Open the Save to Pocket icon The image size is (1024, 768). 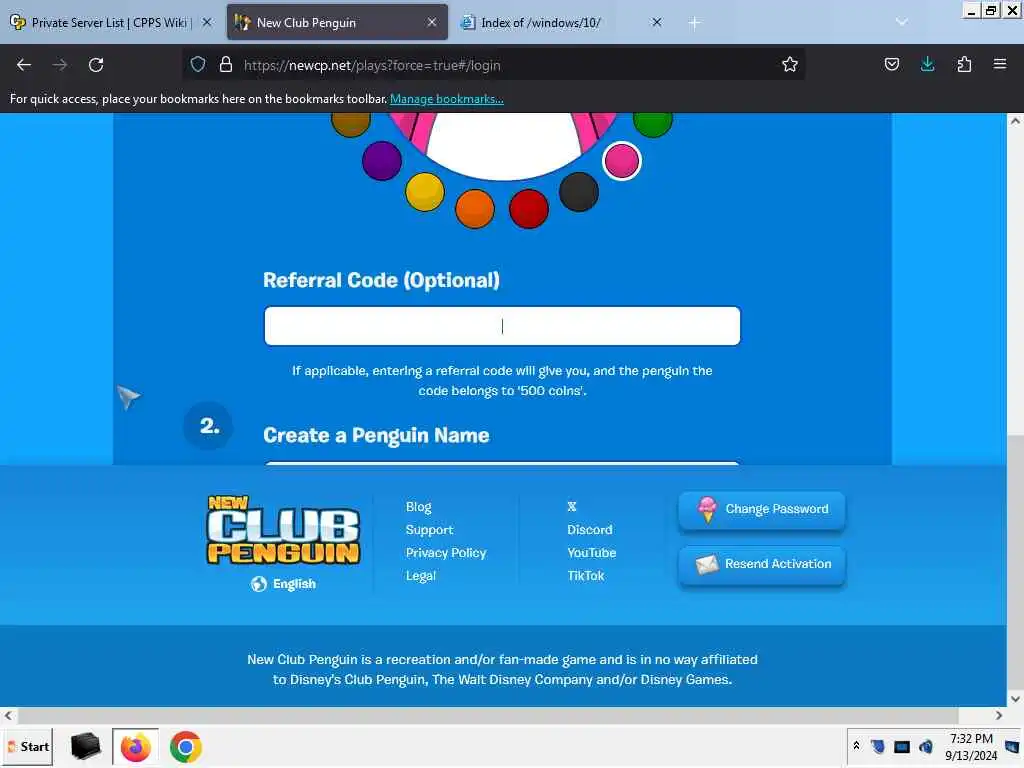pos(892,64)
